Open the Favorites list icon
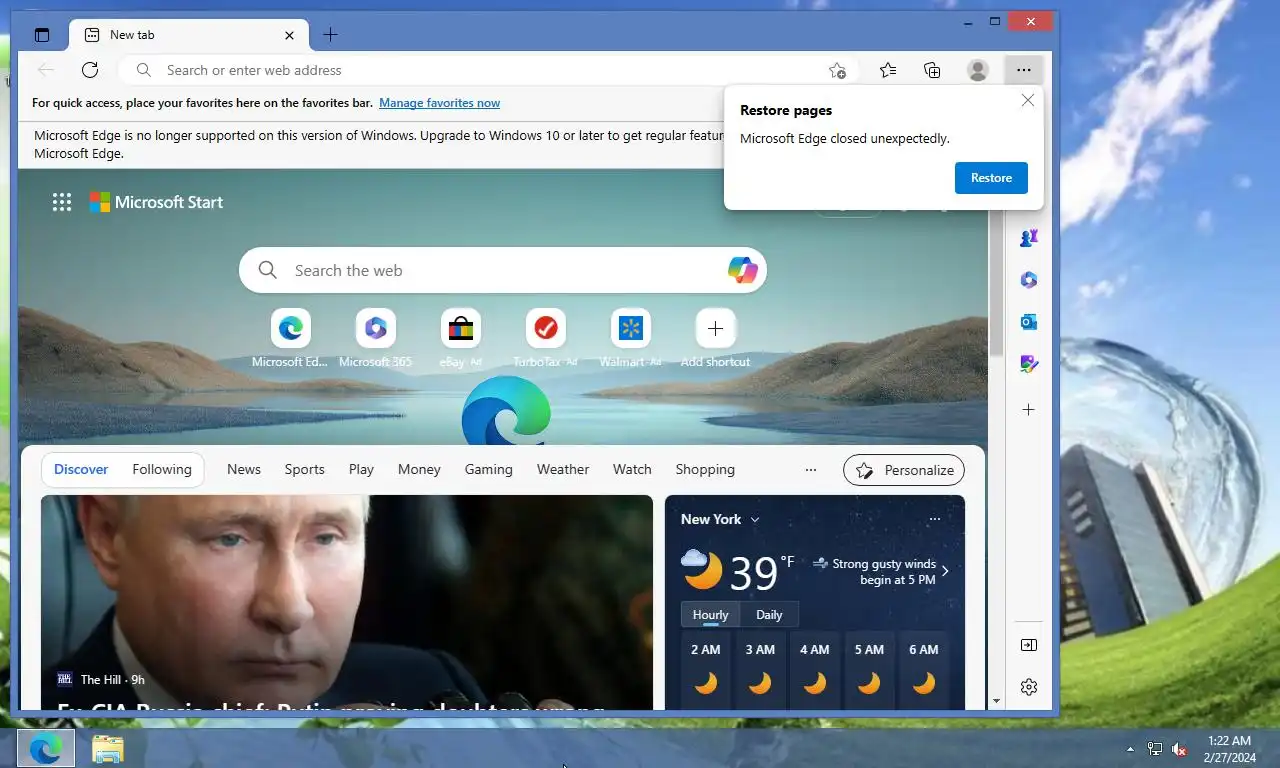This screenshot has width=1280, height=768. [x=887, y=70]
